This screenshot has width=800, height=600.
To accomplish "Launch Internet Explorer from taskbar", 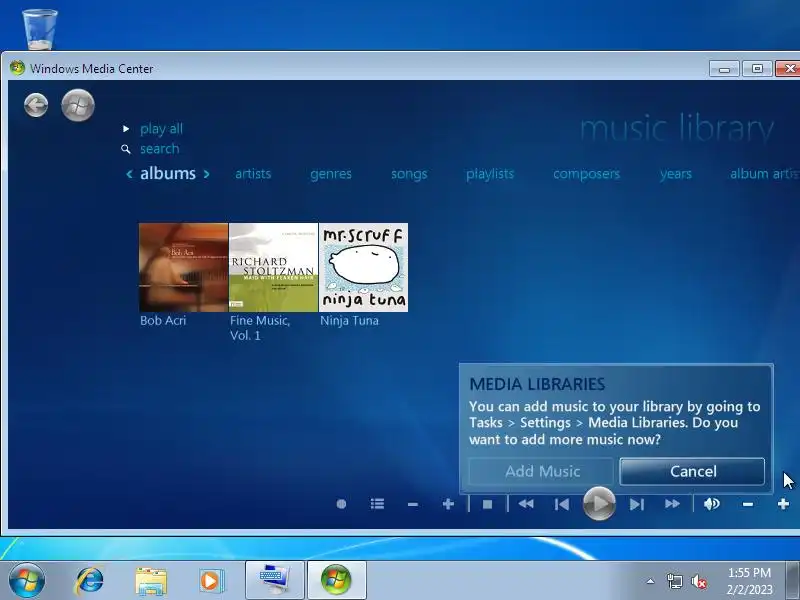I will click(x=90, y=580).
